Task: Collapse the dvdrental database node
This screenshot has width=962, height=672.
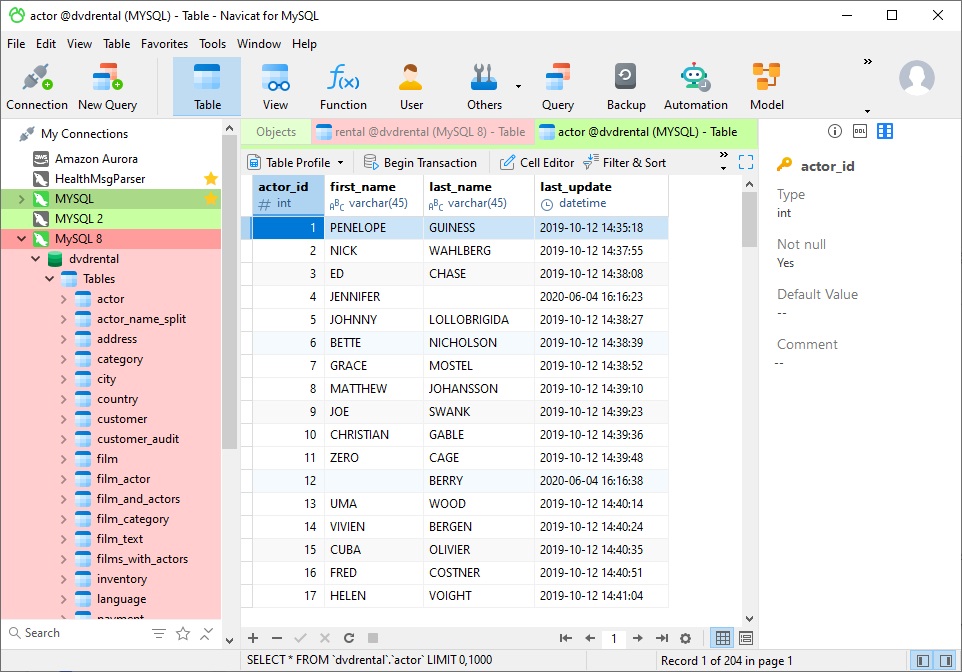Action: pos(36,259)
